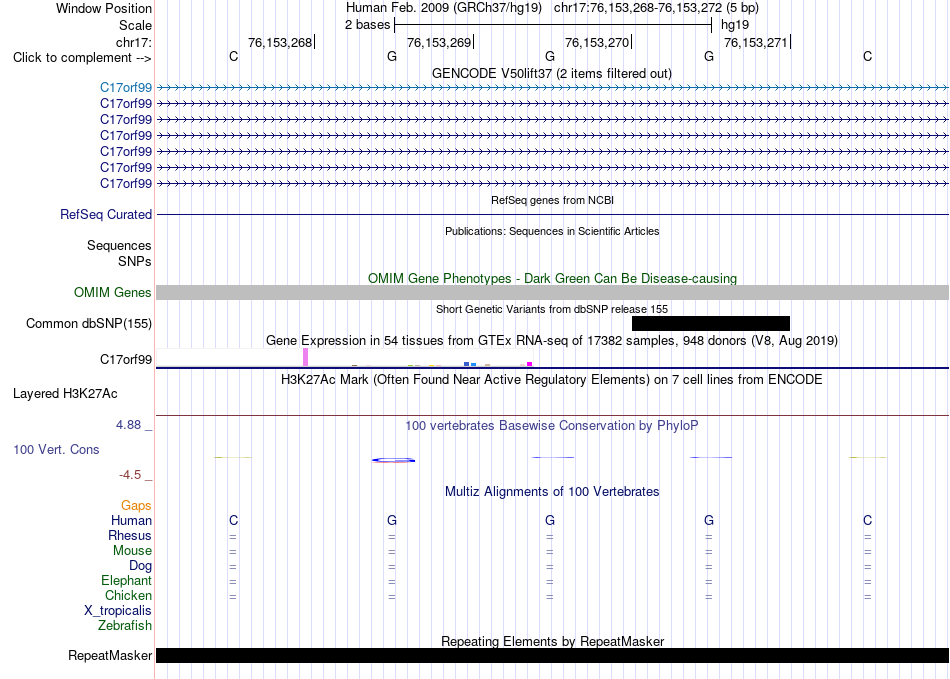This screenshot has width=950, height=679.
Task: Click the tall pink GTEx expression bar
Action: [305, 357]
